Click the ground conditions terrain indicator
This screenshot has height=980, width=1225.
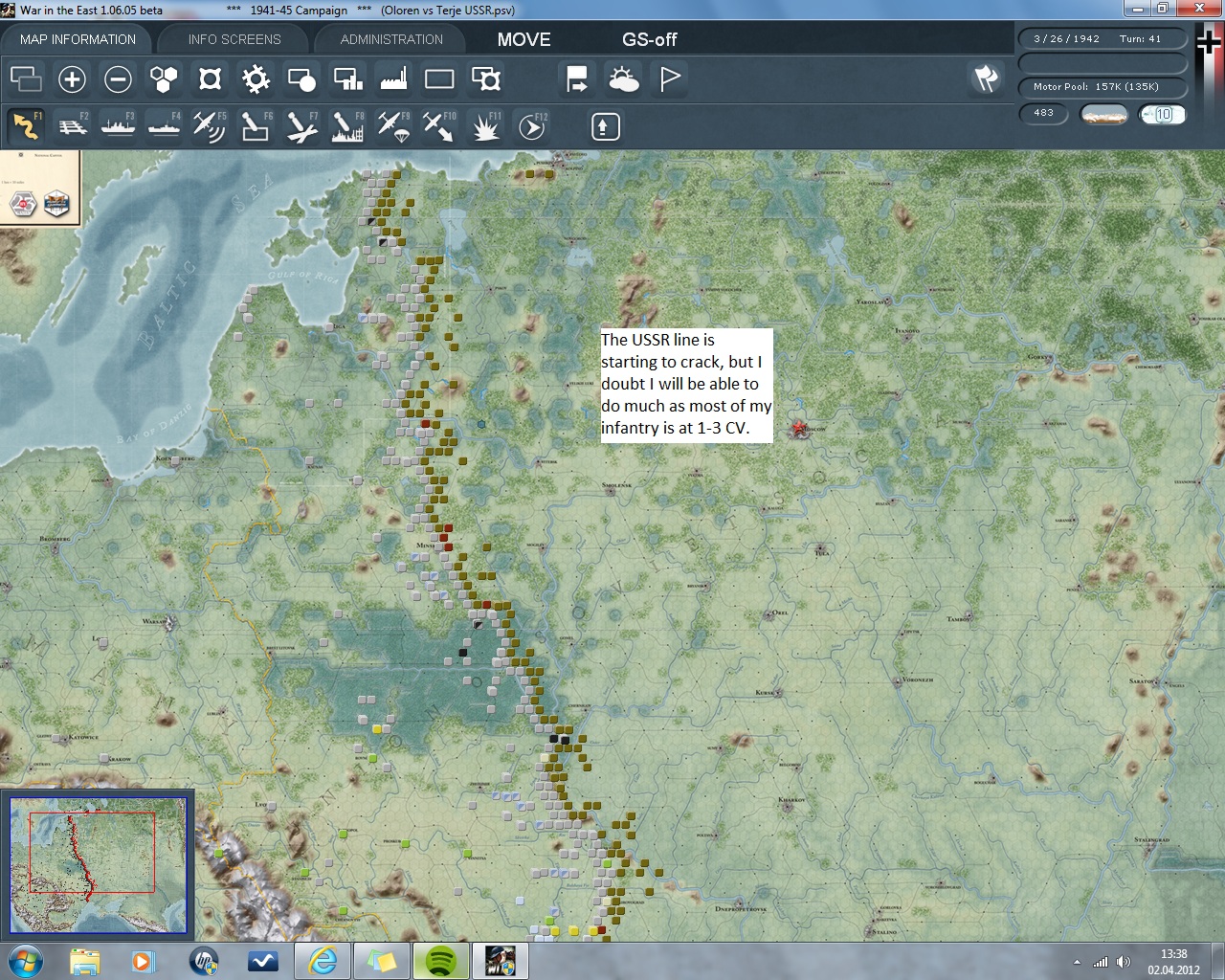[1103, 114]
